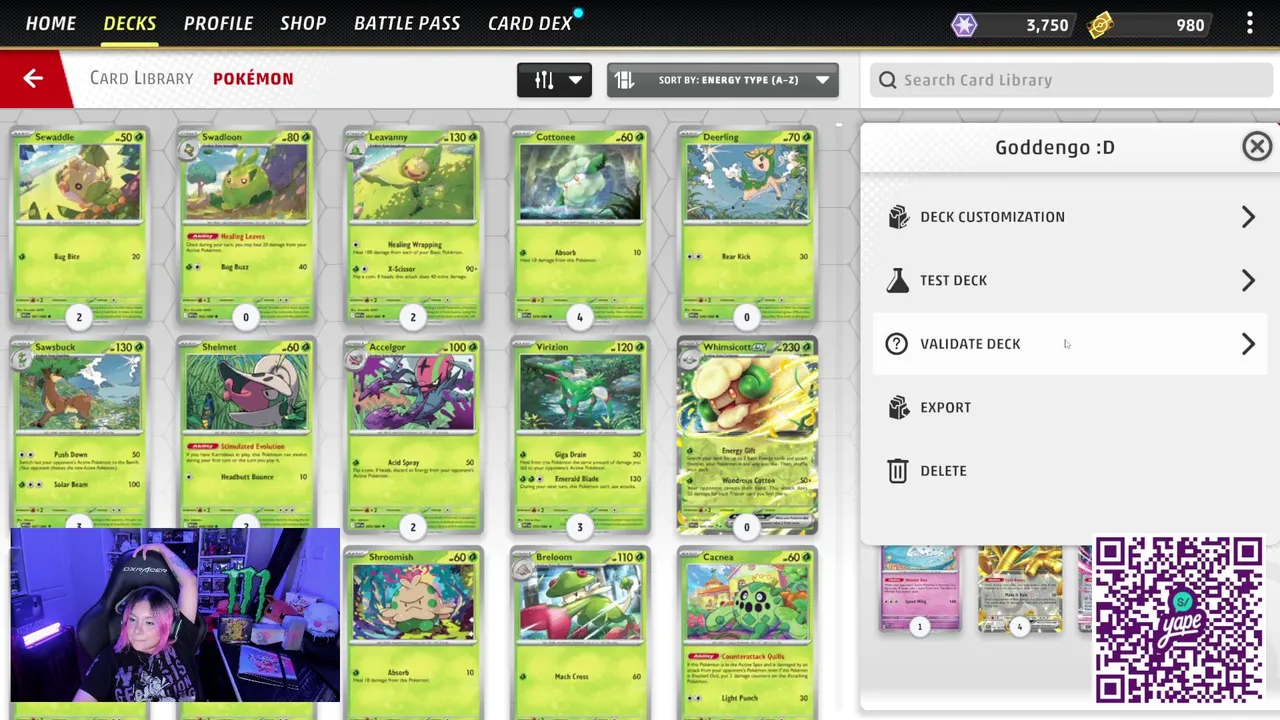Click the Export box icon
The height and width of the screenshot is (720, 1280).
click(x=898, y=407)
